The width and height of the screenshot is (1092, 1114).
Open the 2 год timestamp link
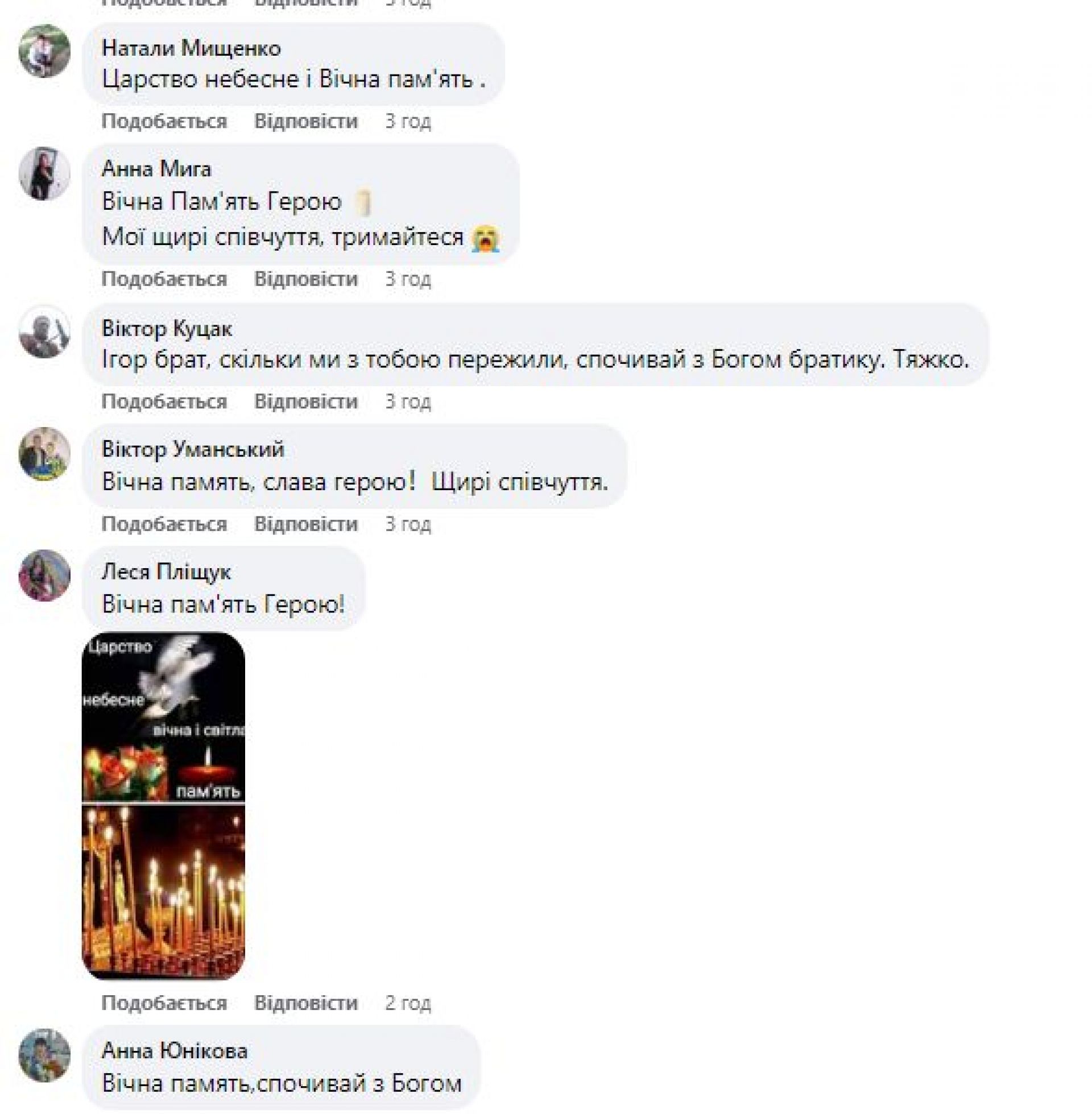(408, 1003)
